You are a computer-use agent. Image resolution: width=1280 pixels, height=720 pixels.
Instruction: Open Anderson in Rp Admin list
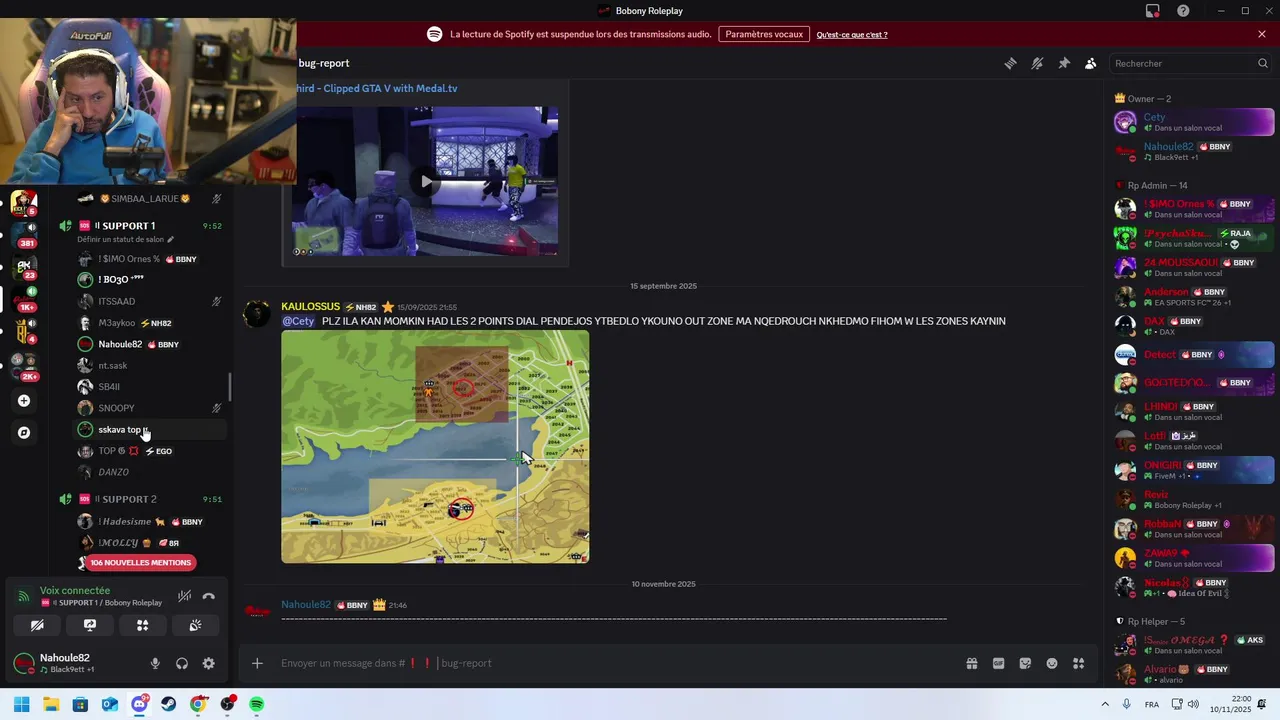point(1194,296)
